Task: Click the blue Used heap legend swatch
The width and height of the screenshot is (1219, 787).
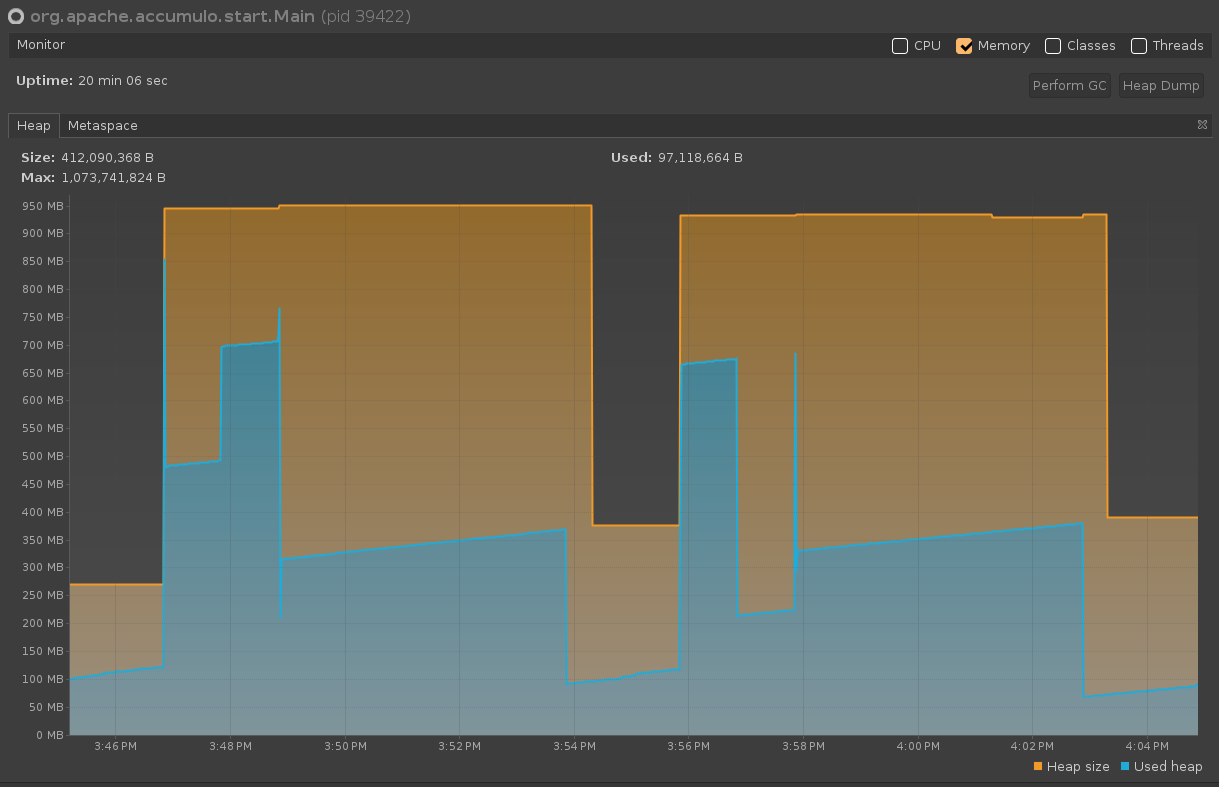Action: [x=1125, y=767]
